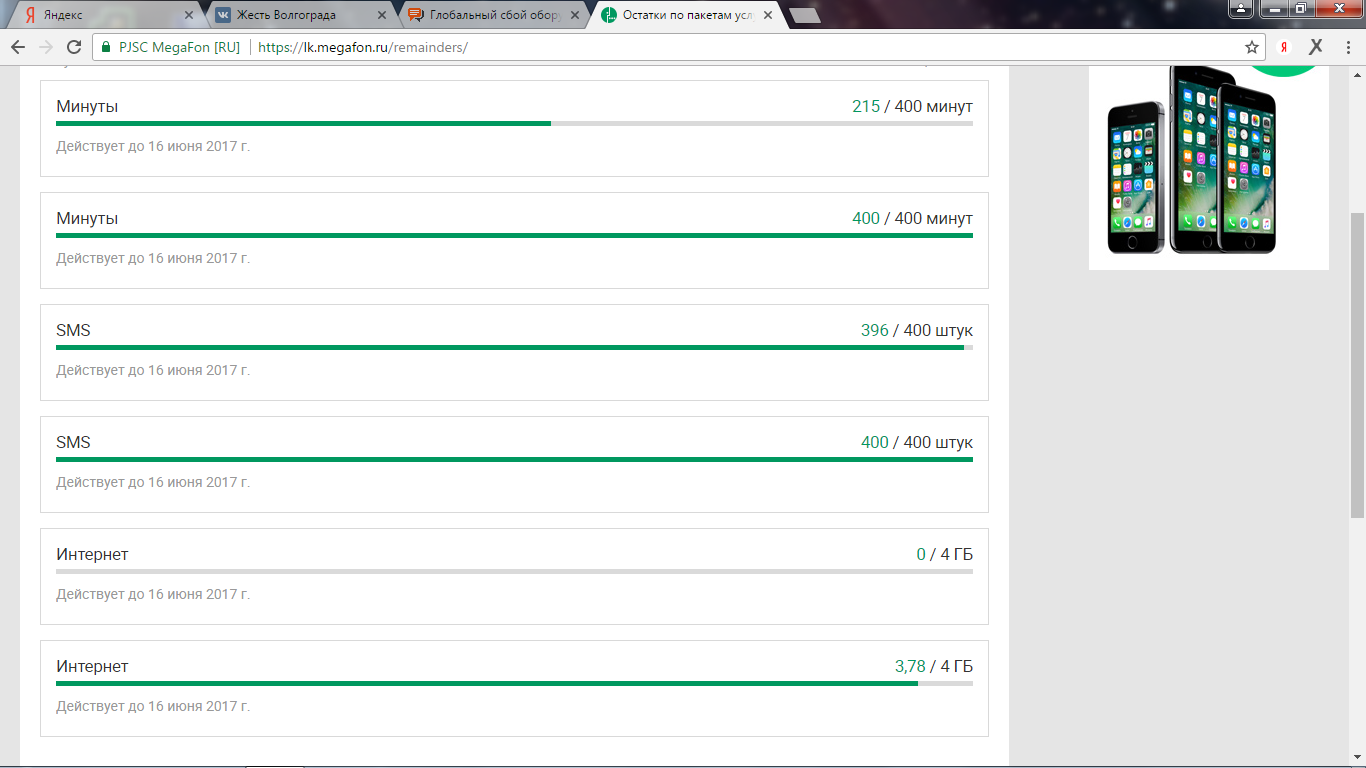This screenshot has height=768, width=1366.
Task: Click the "400 / 400 штук" value
Action: (917, 442)
